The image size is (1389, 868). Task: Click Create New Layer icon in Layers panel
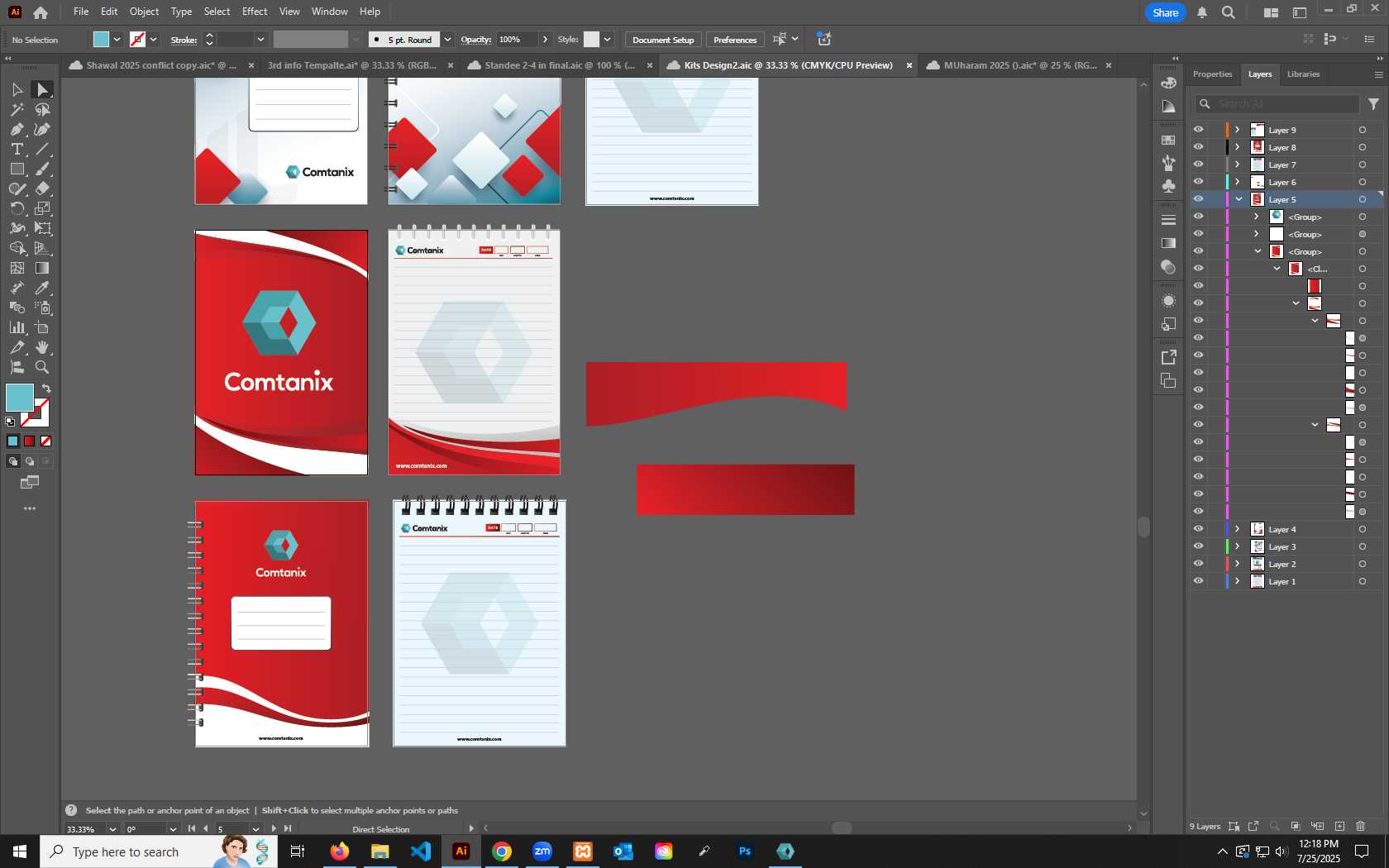pos(1339,826)
